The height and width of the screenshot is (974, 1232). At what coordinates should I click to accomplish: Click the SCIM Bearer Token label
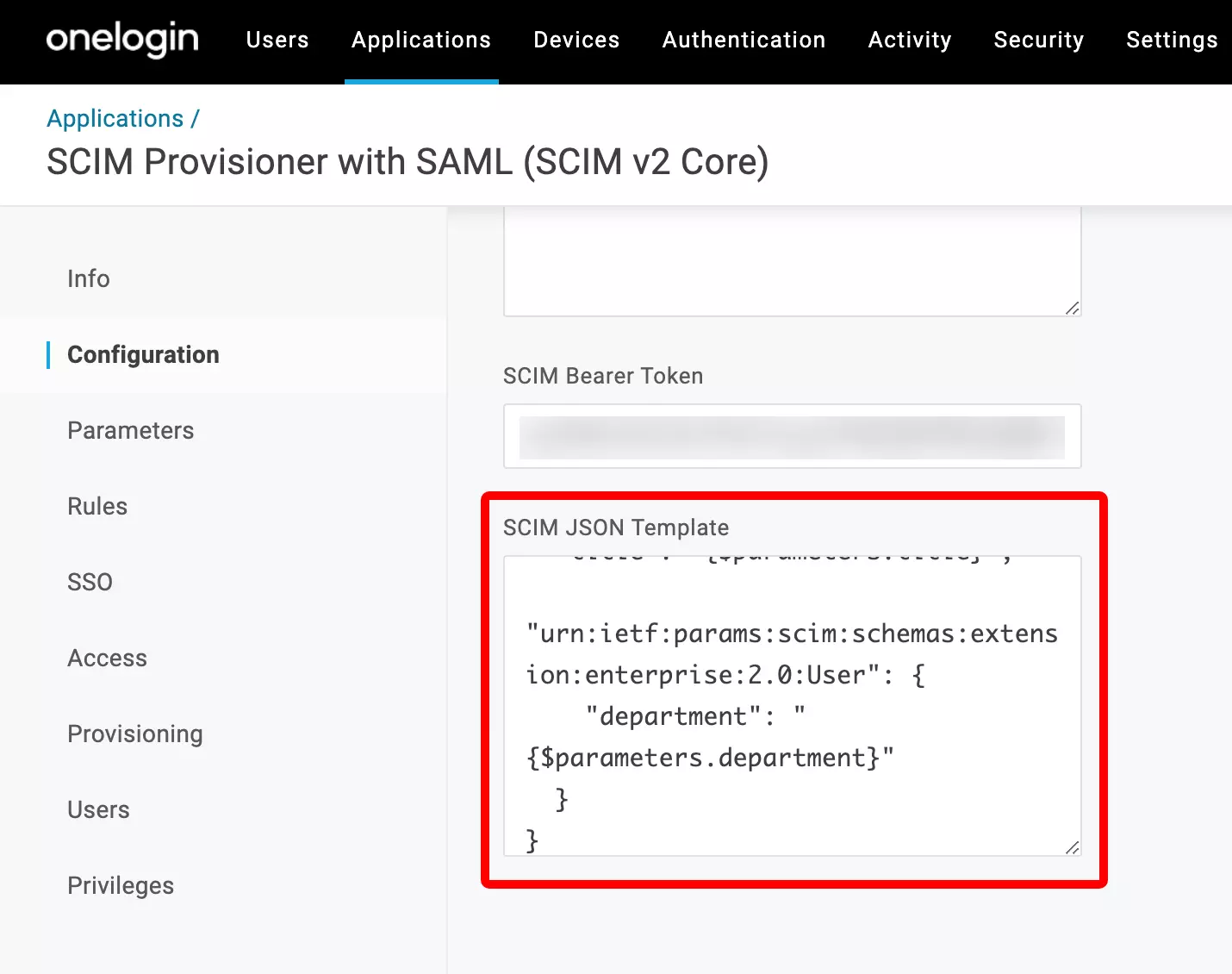(x=603, y=376)
